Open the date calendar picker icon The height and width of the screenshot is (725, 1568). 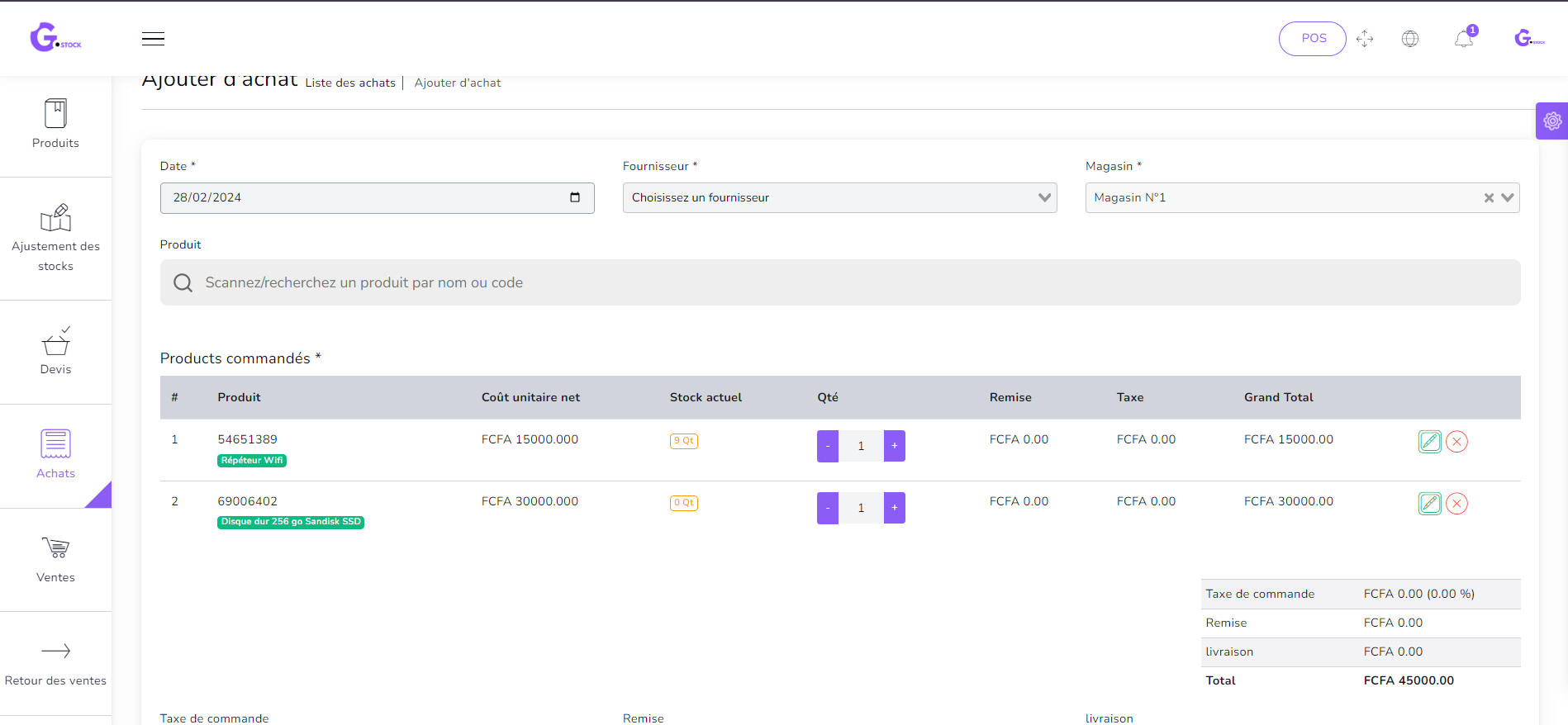(575, 197)
